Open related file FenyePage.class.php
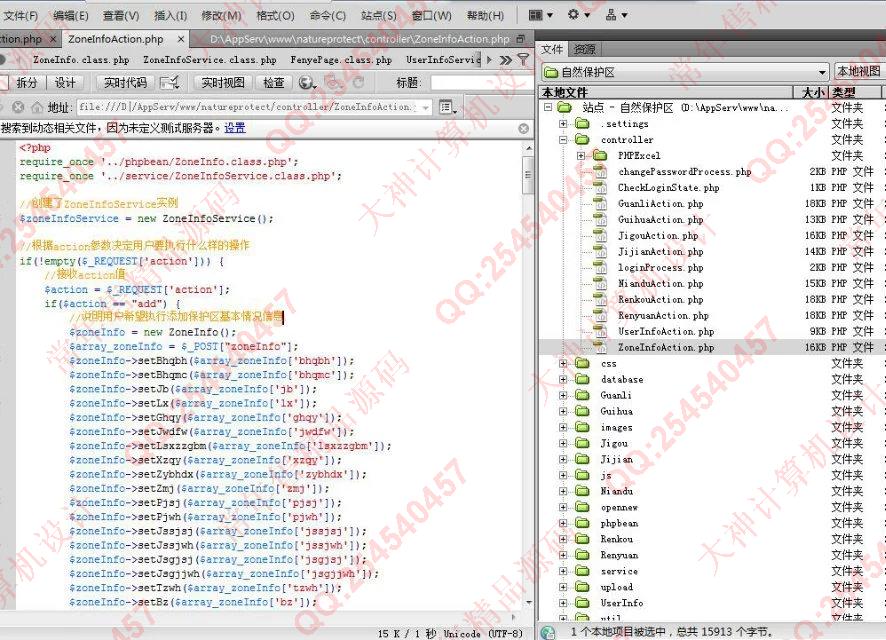Screen dimensions: 886x640 (341, 59)
